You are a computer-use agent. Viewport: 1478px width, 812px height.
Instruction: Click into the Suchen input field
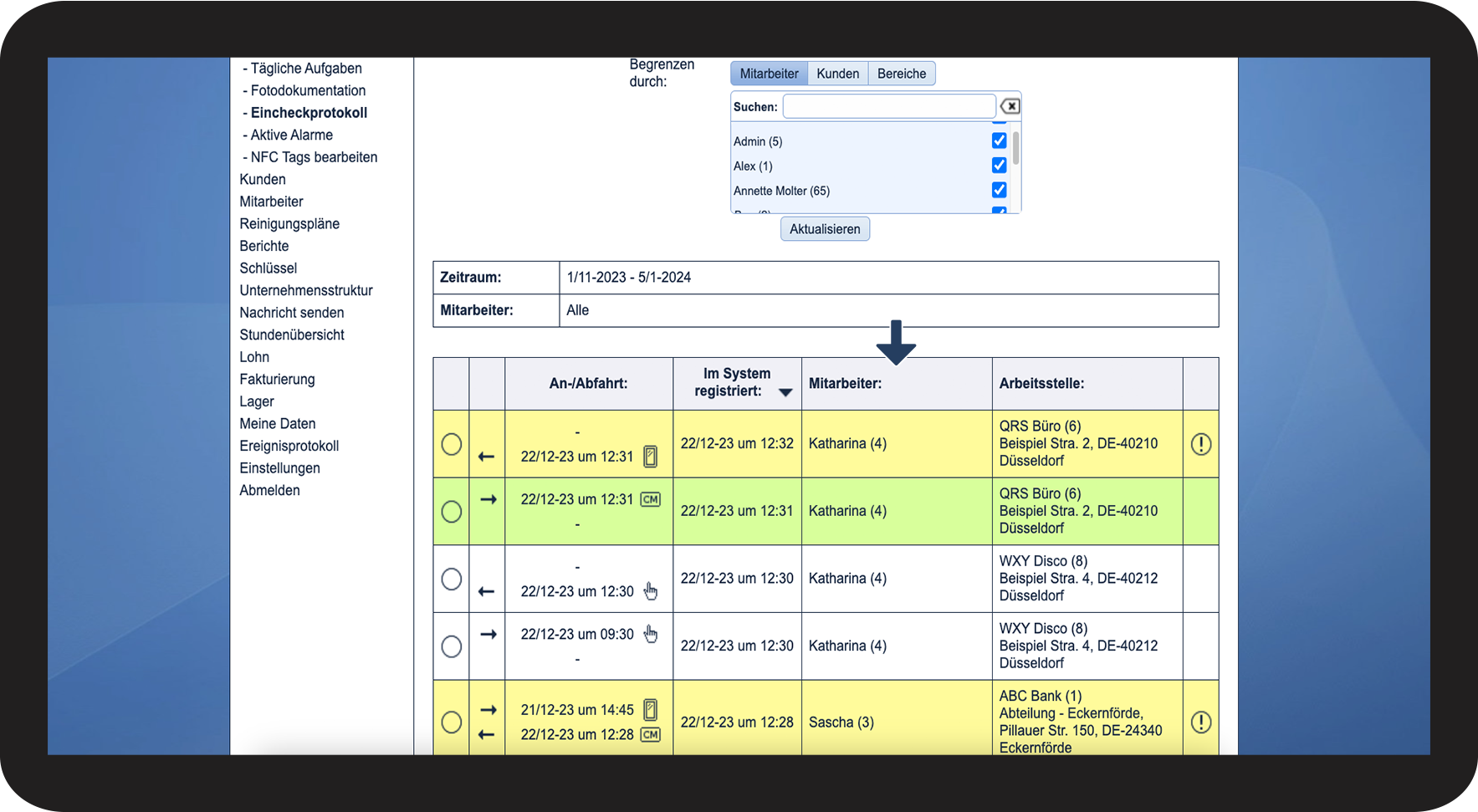pyautogui.click(x=888, y=106)
